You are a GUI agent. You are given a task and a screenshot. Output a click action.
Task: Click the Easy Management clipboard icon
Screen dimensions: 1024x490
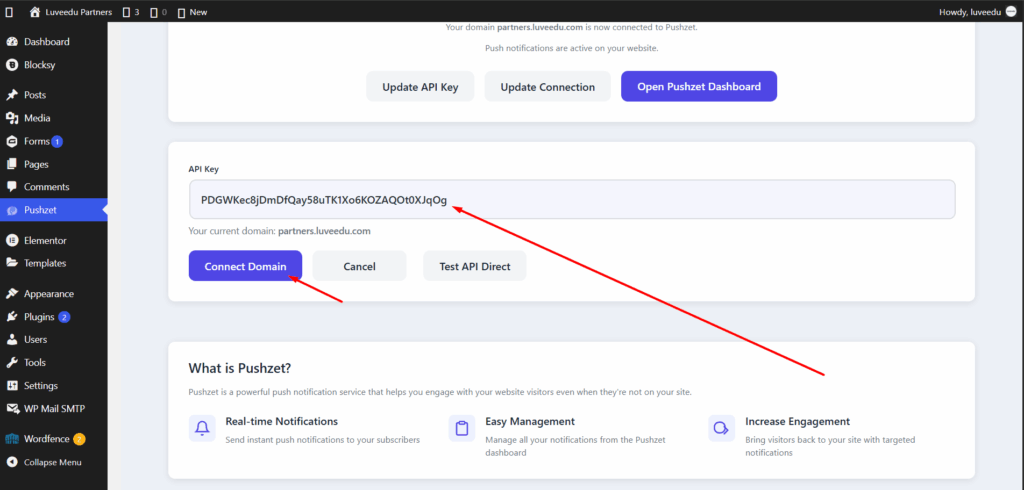click(462, 429)
